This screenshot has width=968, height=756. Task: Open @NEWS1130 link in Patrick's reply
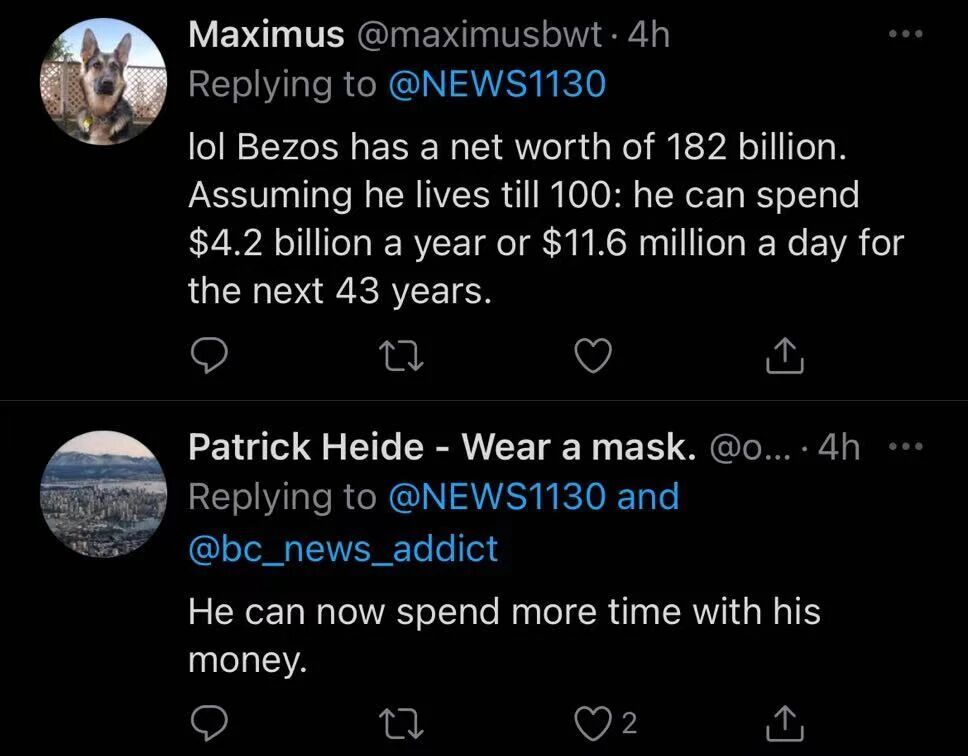pyautogui.click(x=496, y=496)
